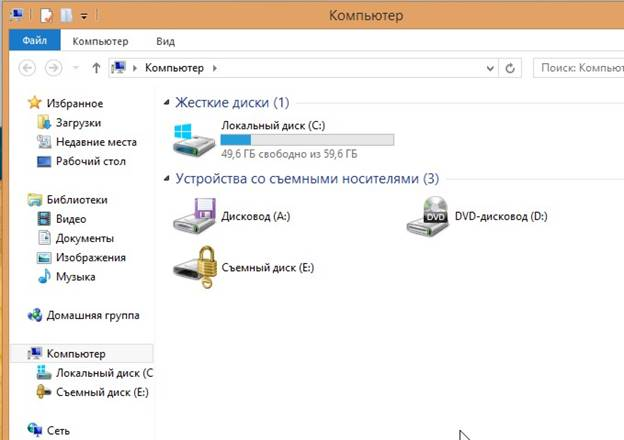Select the DVD-дисковод (D:) icon
Image resolution: width=624 pixels, height=440 pixels.
tap(428, 216)
